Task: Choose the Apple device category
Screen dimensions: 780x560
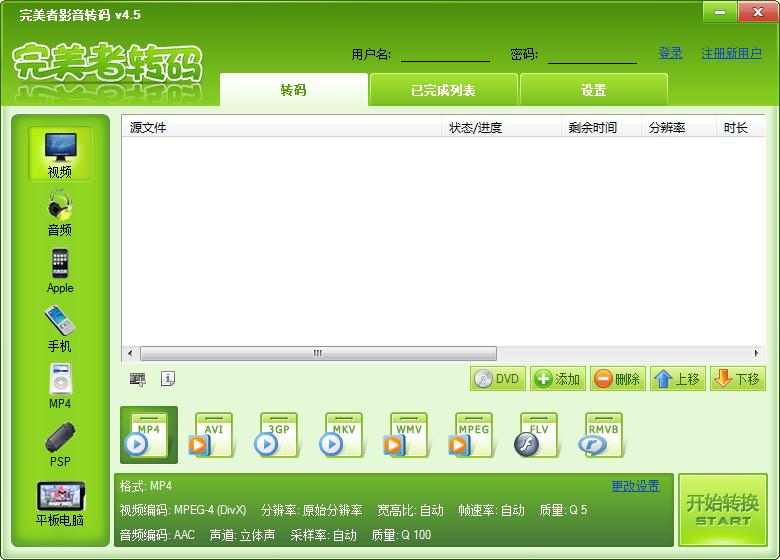Action: pos(60,271)
